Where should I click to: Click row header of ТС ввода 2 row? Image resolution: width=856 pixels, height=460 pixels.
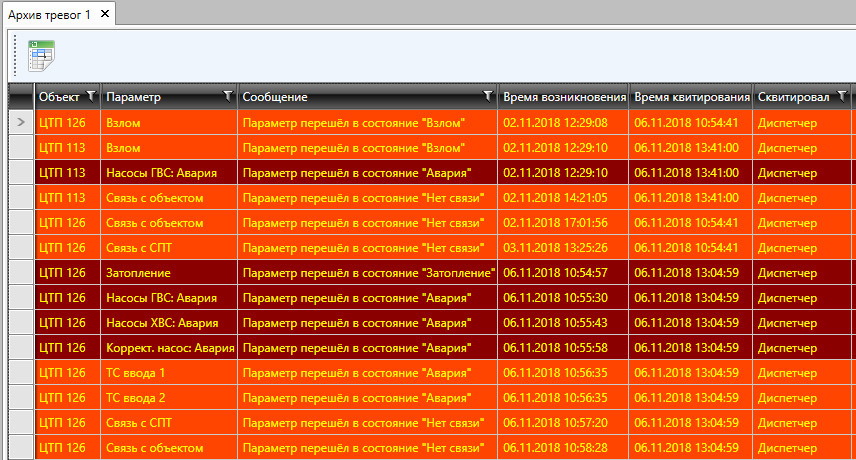tap(21, 398)
